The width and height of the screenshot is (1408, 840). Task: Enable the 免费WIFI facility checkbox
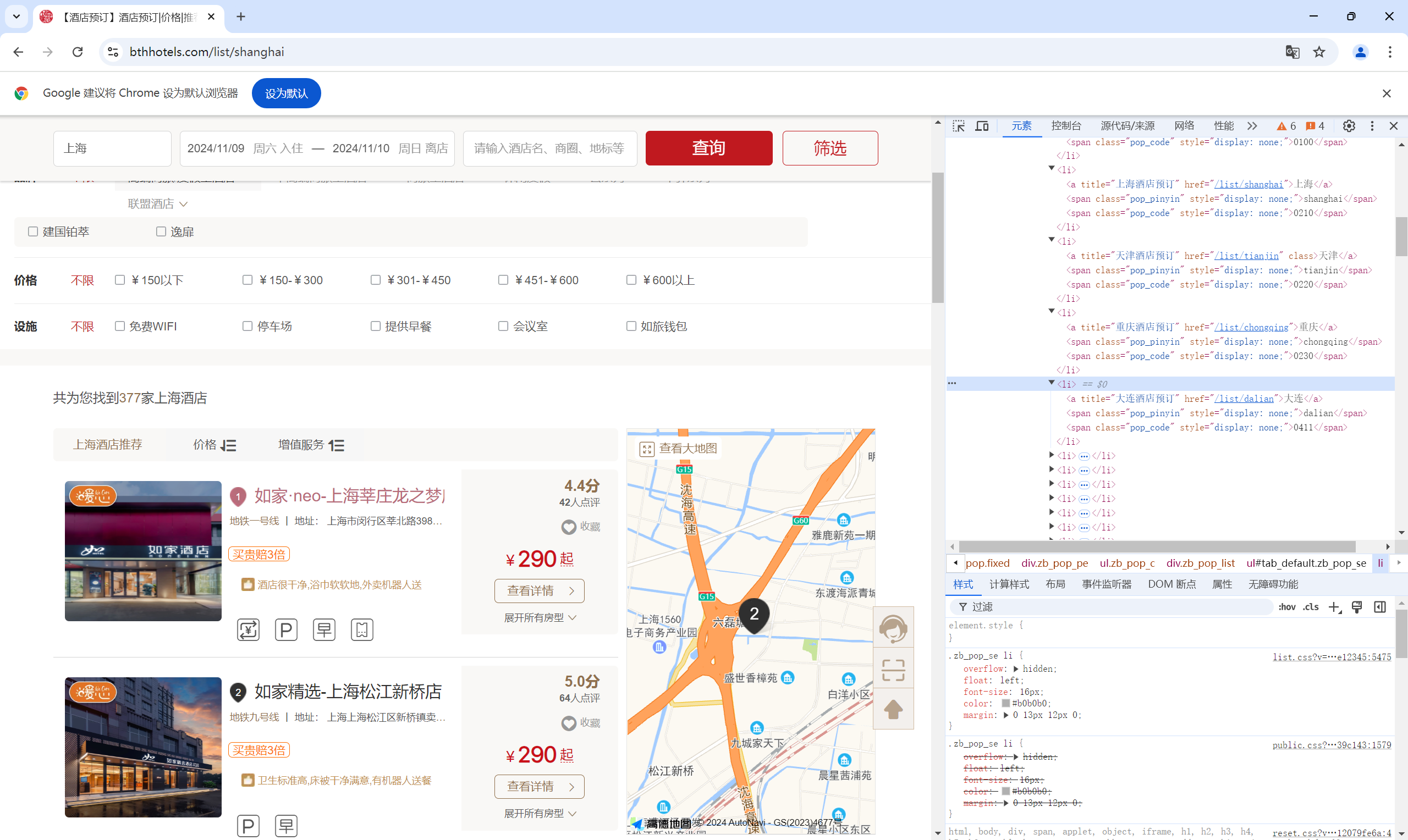click(120, 326)
